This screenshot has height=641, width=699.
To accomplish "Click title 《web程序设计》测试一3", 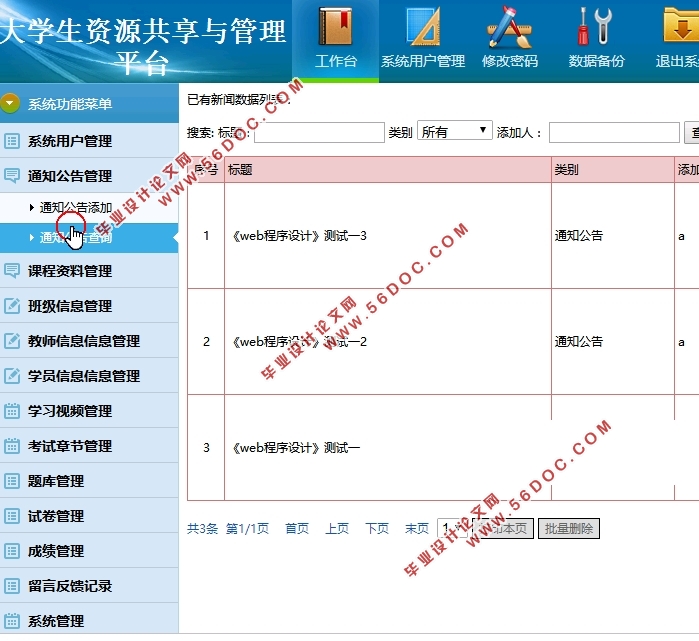I will click(x=299, y=235).
